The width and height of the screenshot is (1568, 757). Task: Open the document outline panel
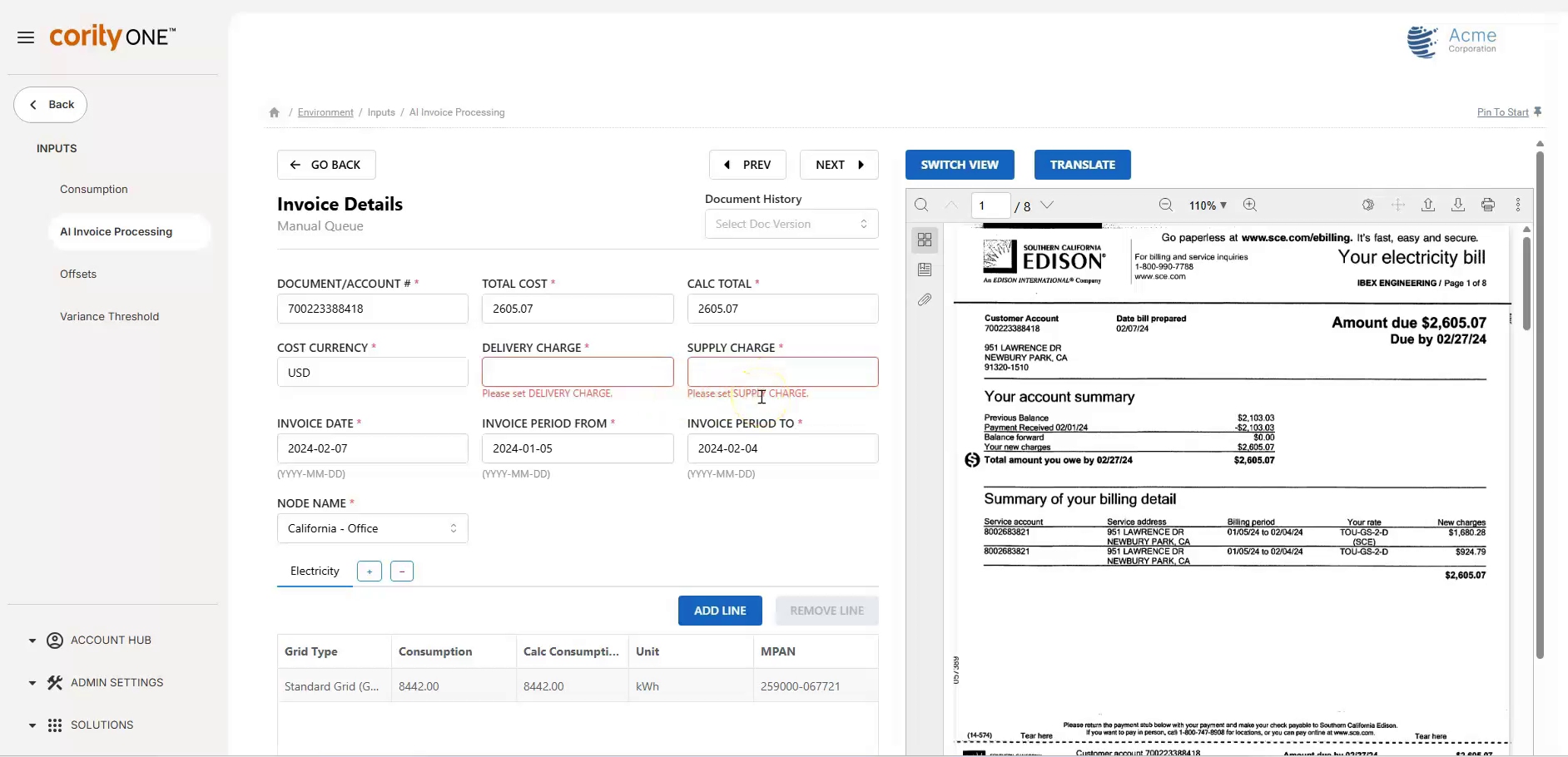(x=924, y=269)
